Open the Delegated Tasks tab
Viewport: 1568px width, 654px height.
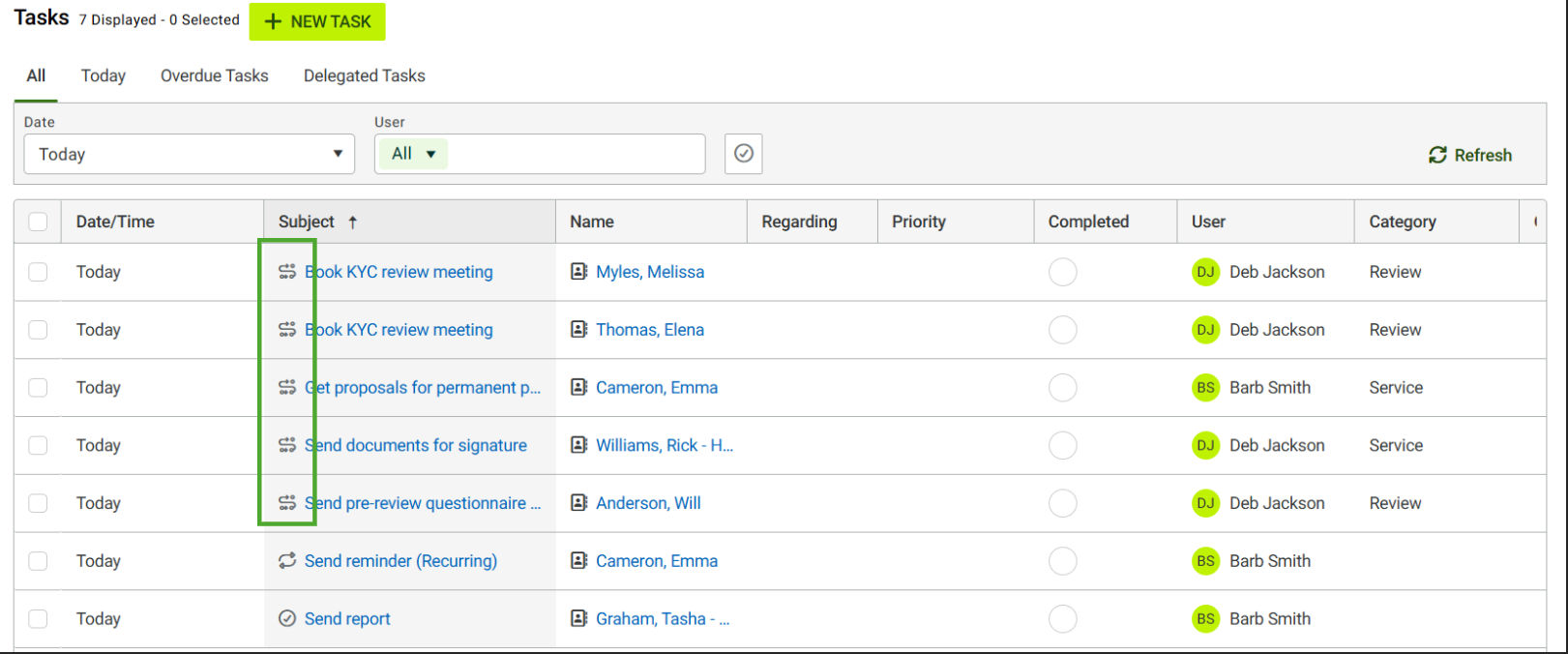(365, 75)
